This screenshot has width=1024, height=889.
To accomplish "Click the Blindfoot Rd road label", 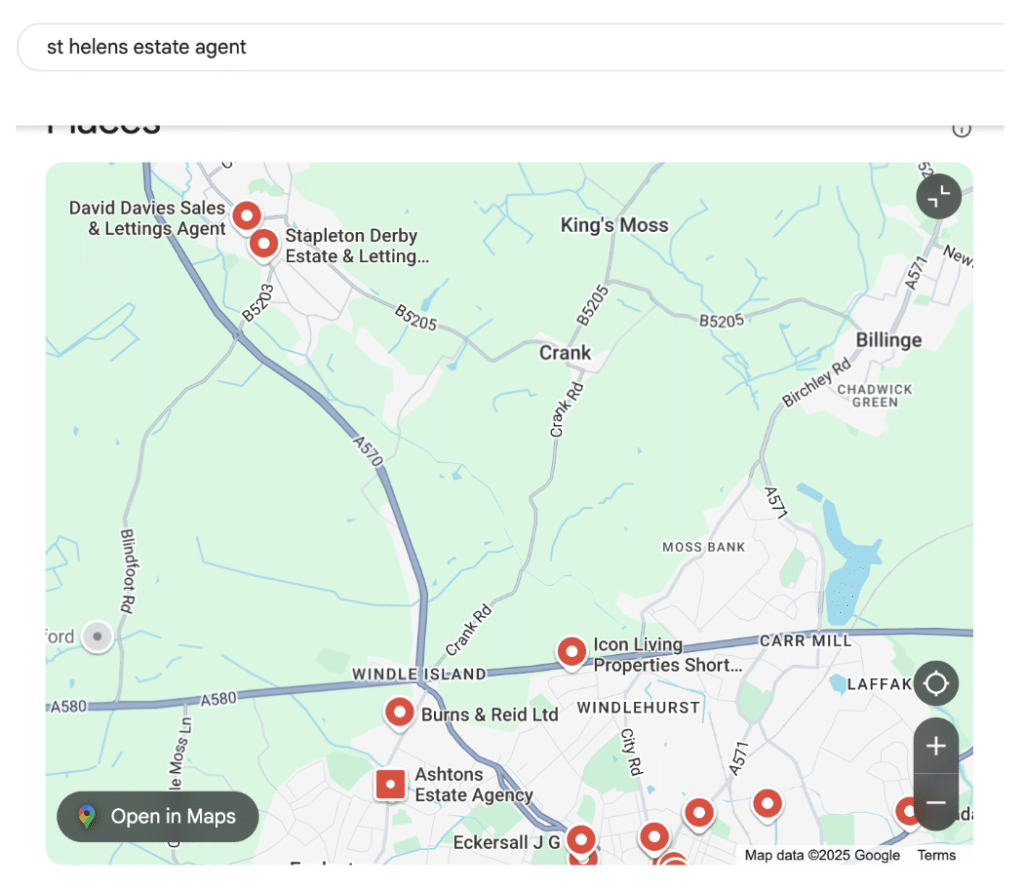I will pyautogui.click(x=128, y=571).
